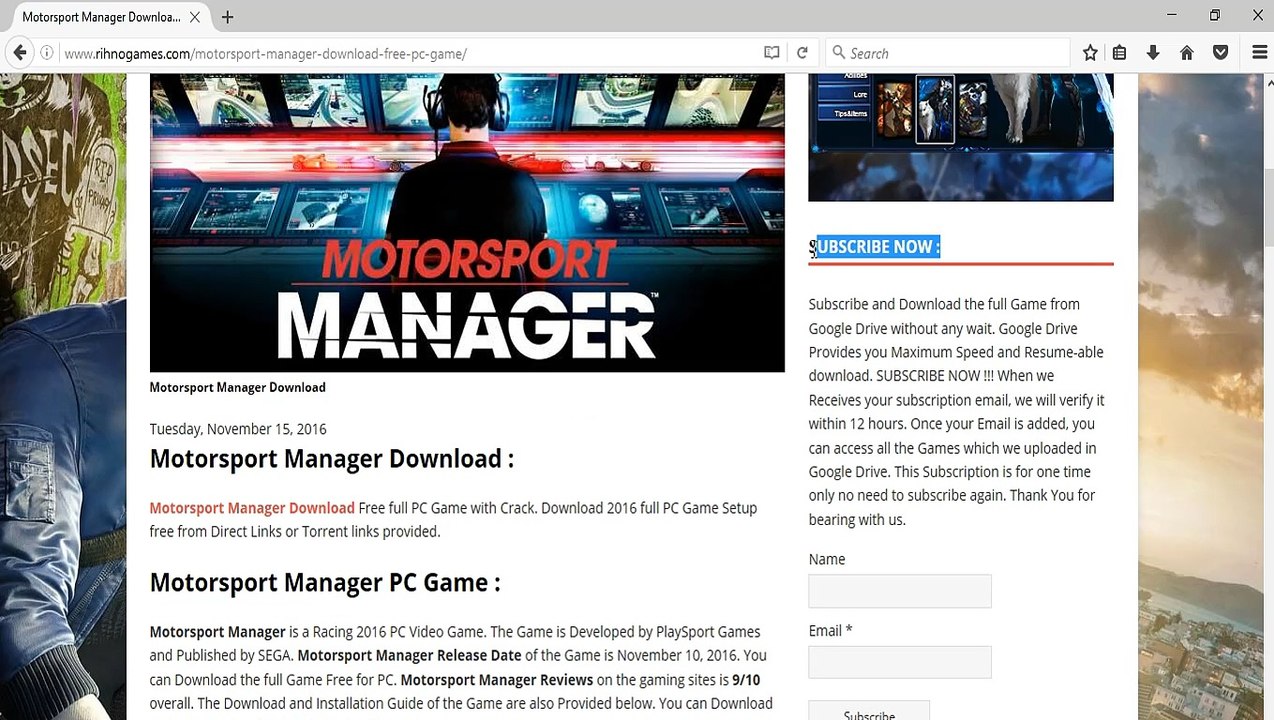Click the bold 'Motorsport Manager Release Date' text
1274x720 pixels.
[x=409, y=656]
